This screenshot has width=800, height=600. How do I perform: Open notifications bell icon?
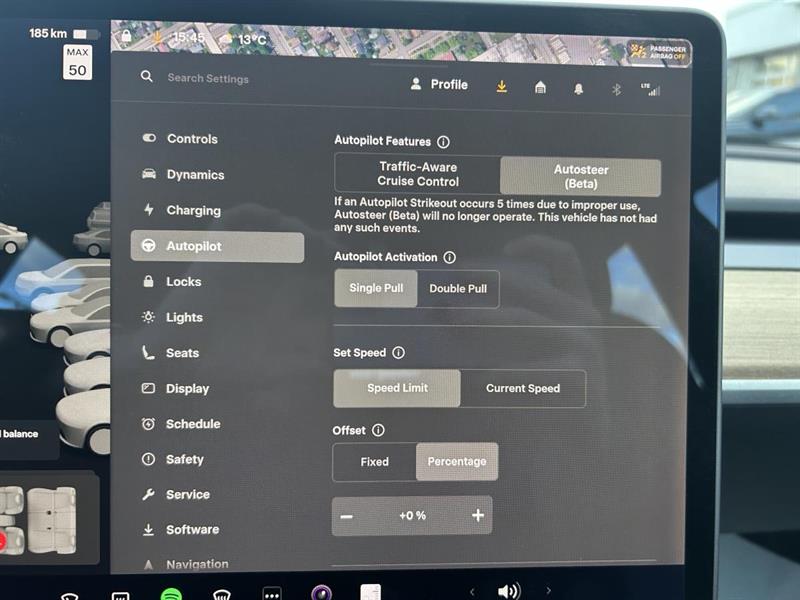pyautogui.click(x=577, y=89)
